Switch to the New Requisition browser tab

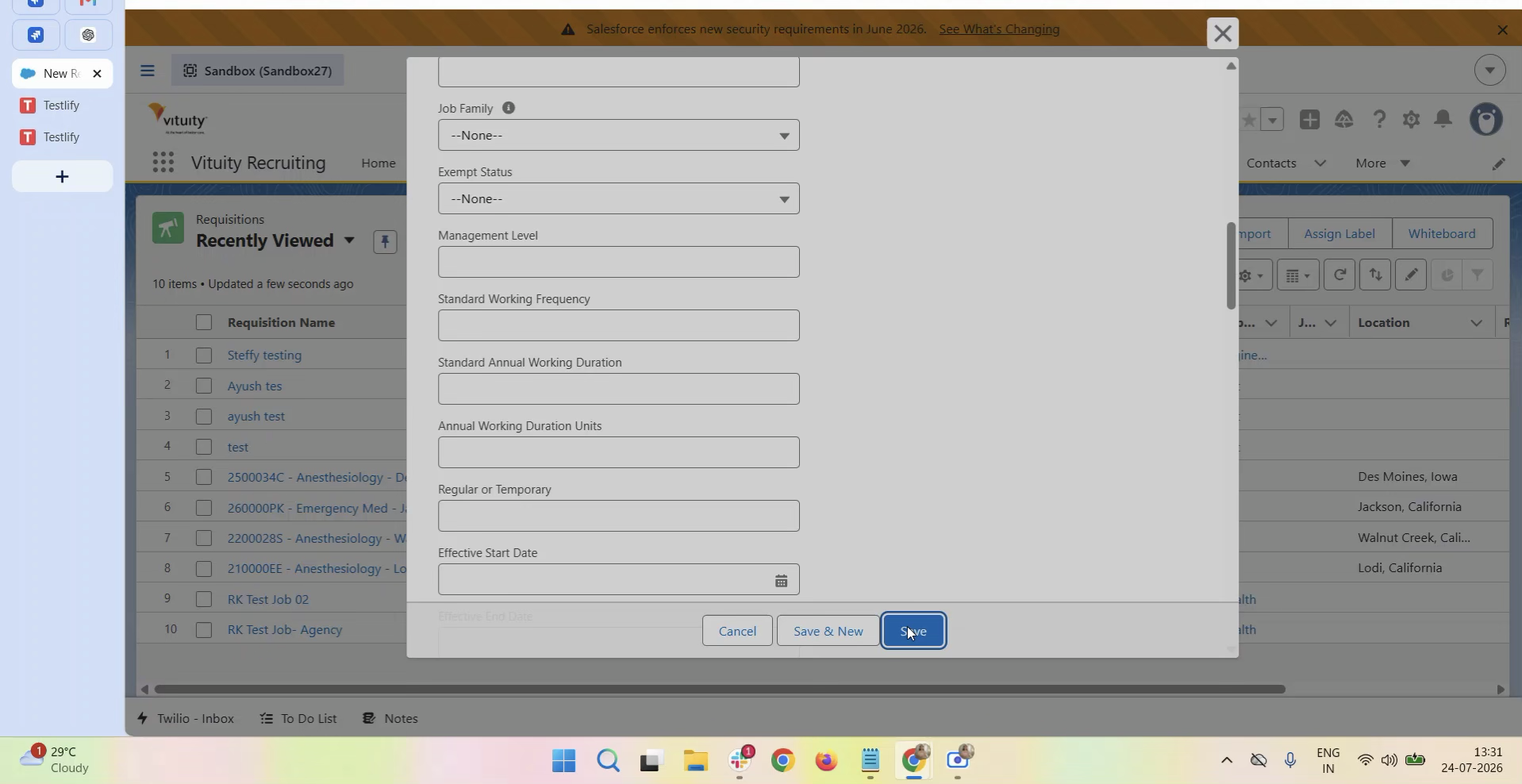coord(62,74)
